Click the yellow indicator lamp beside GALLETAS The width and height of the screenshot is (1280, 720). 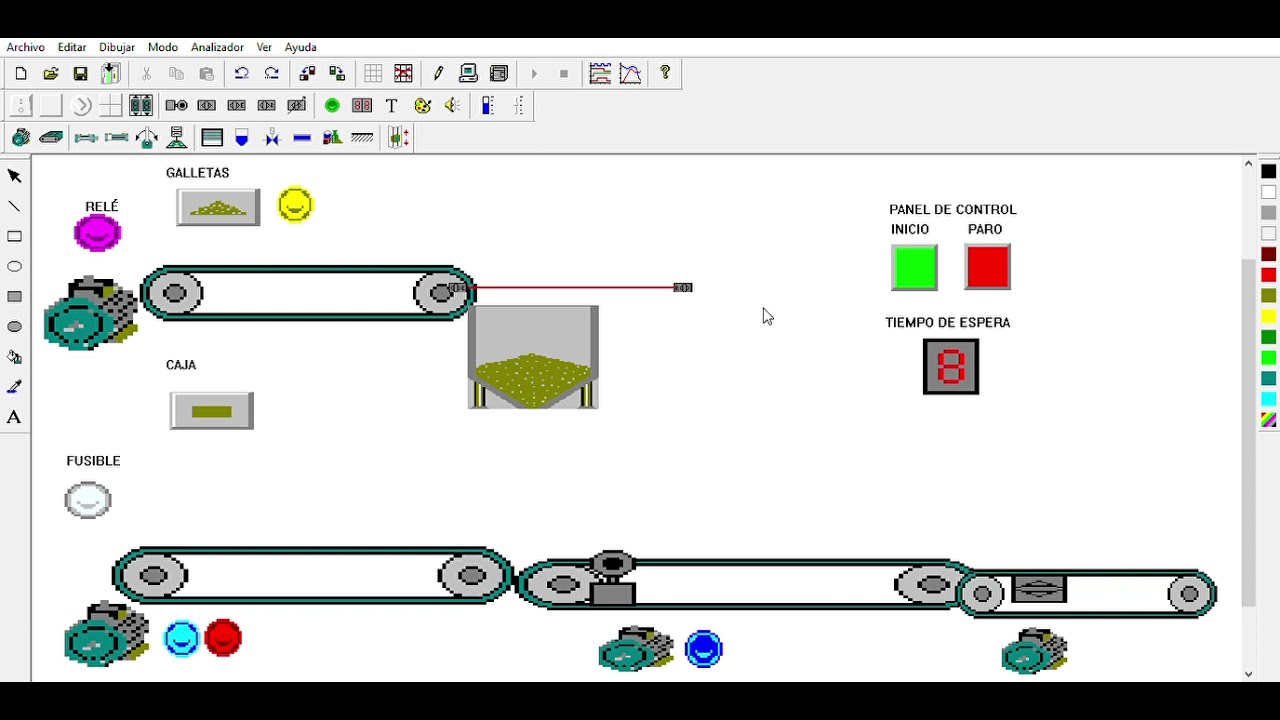click(x=295, y=204)
